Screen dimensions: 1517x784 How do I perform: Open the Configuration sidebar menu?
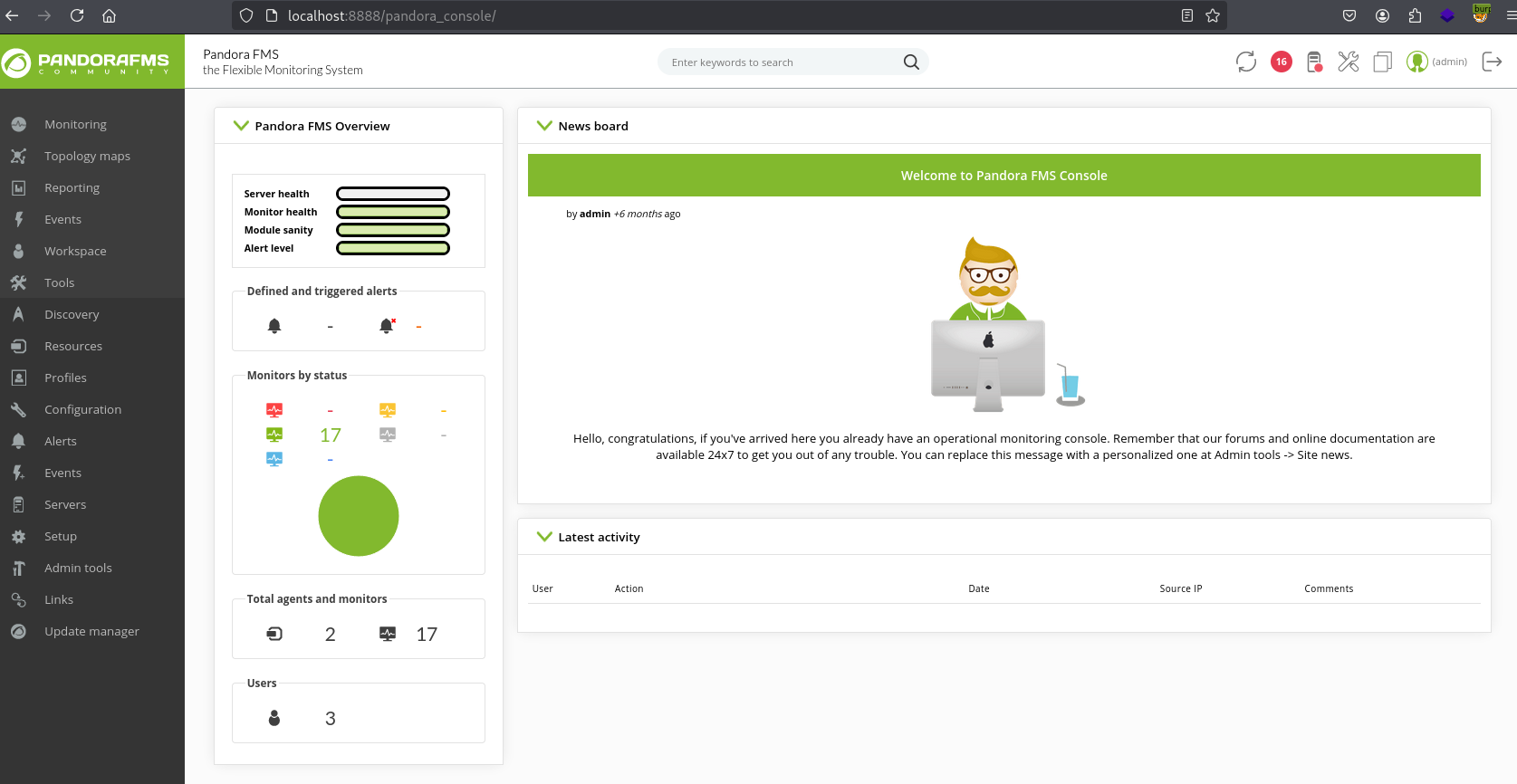pyautogui.click(x=82, y=409)
